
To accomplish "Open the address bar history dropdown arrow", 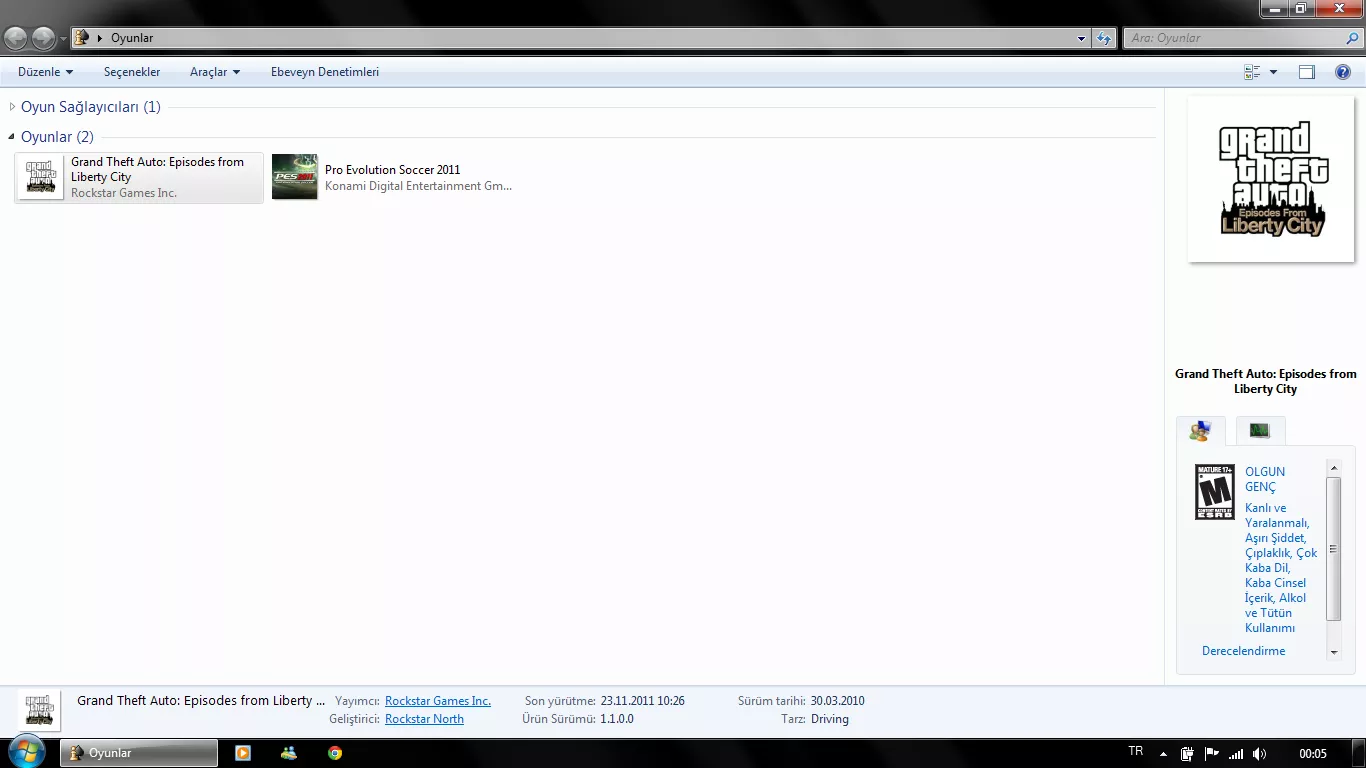I will click(x=1082, y=38).
